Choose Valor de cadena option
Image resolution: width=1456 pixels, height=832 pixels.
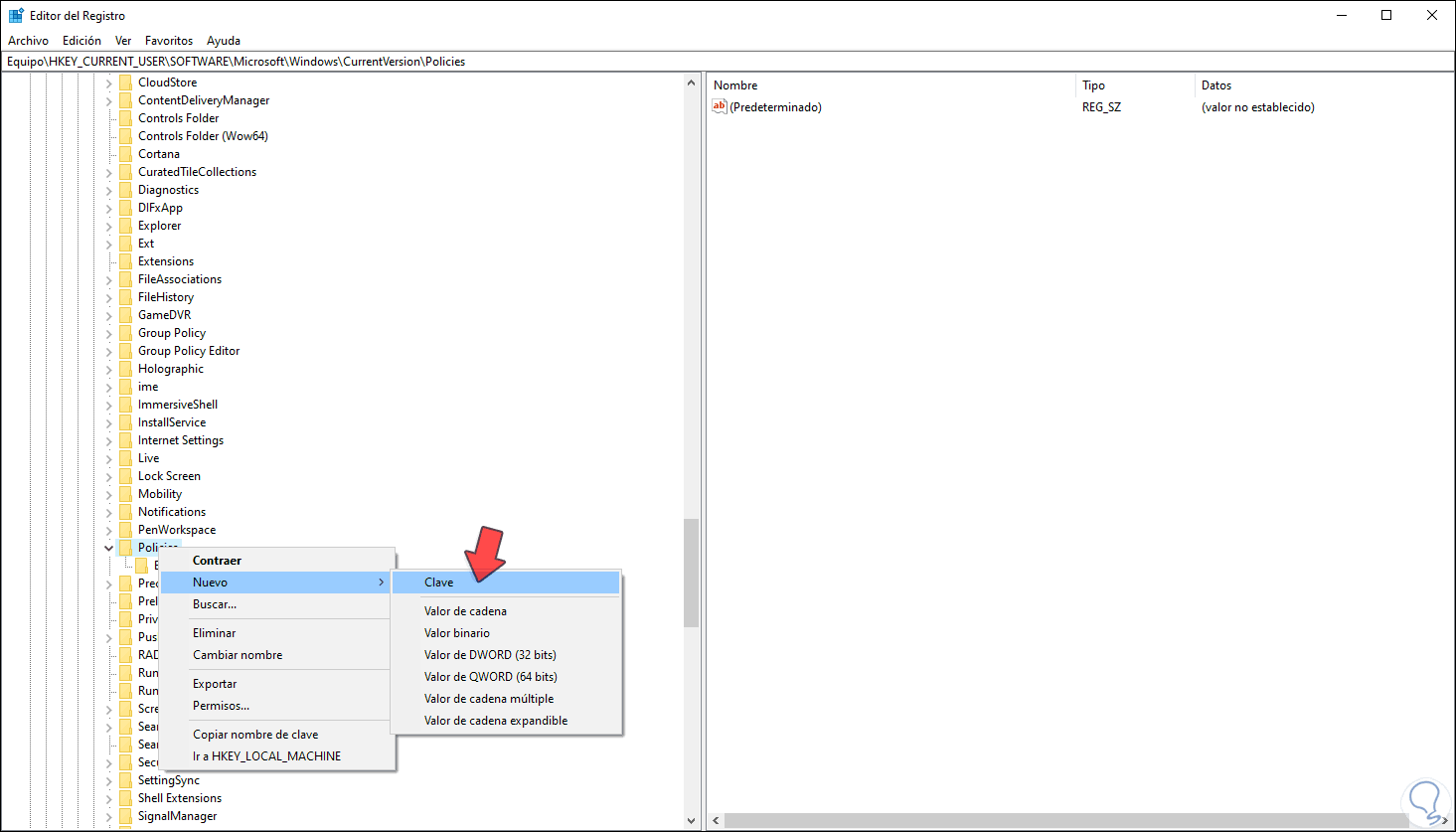click(506, 611)
